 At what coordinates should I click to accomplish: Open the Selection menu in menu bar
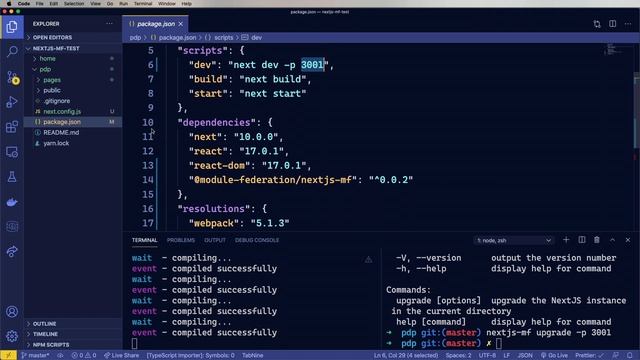74,4
